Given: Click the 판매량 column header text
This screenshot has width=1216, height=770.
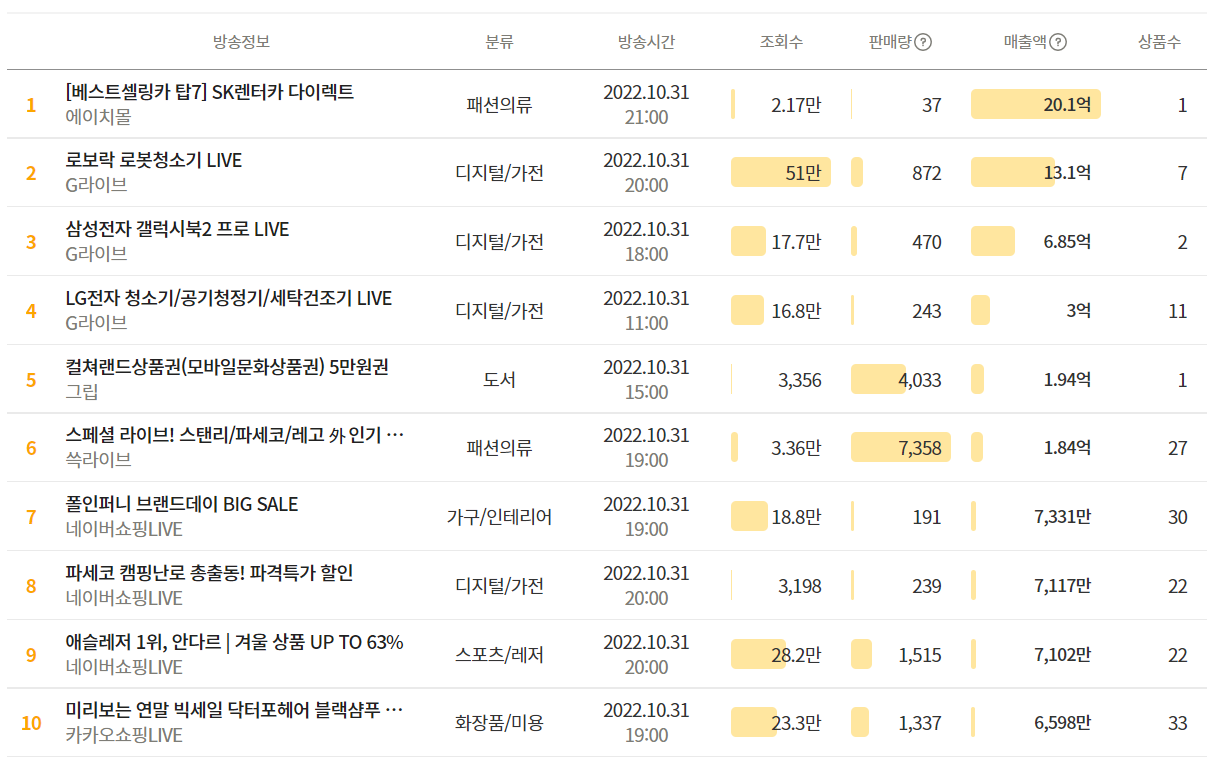Looking at the screenshot, I should [x=891, y=42].
